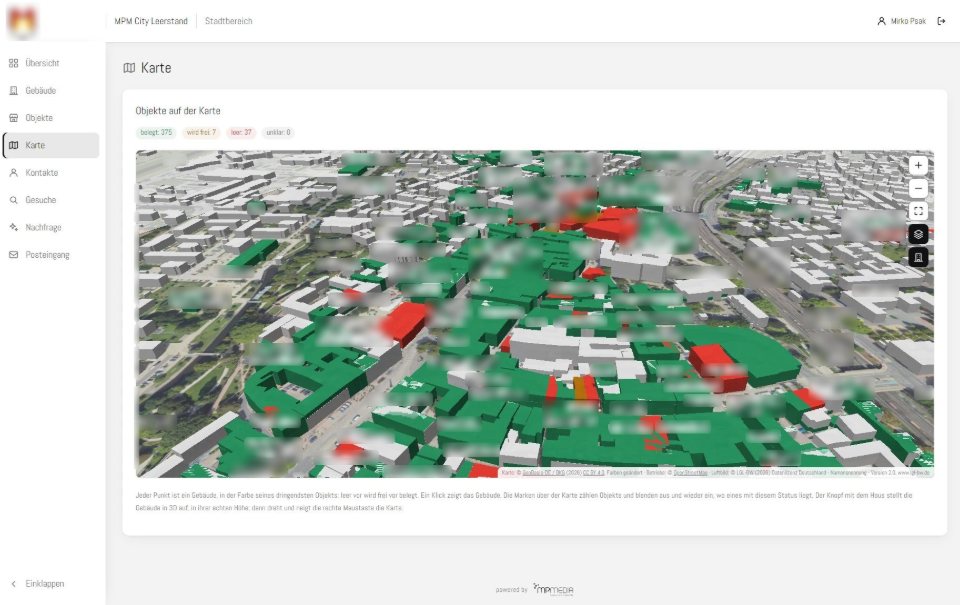Enter fullscreen map view
This screenshot has width=960, height=605.
(918, 211)
